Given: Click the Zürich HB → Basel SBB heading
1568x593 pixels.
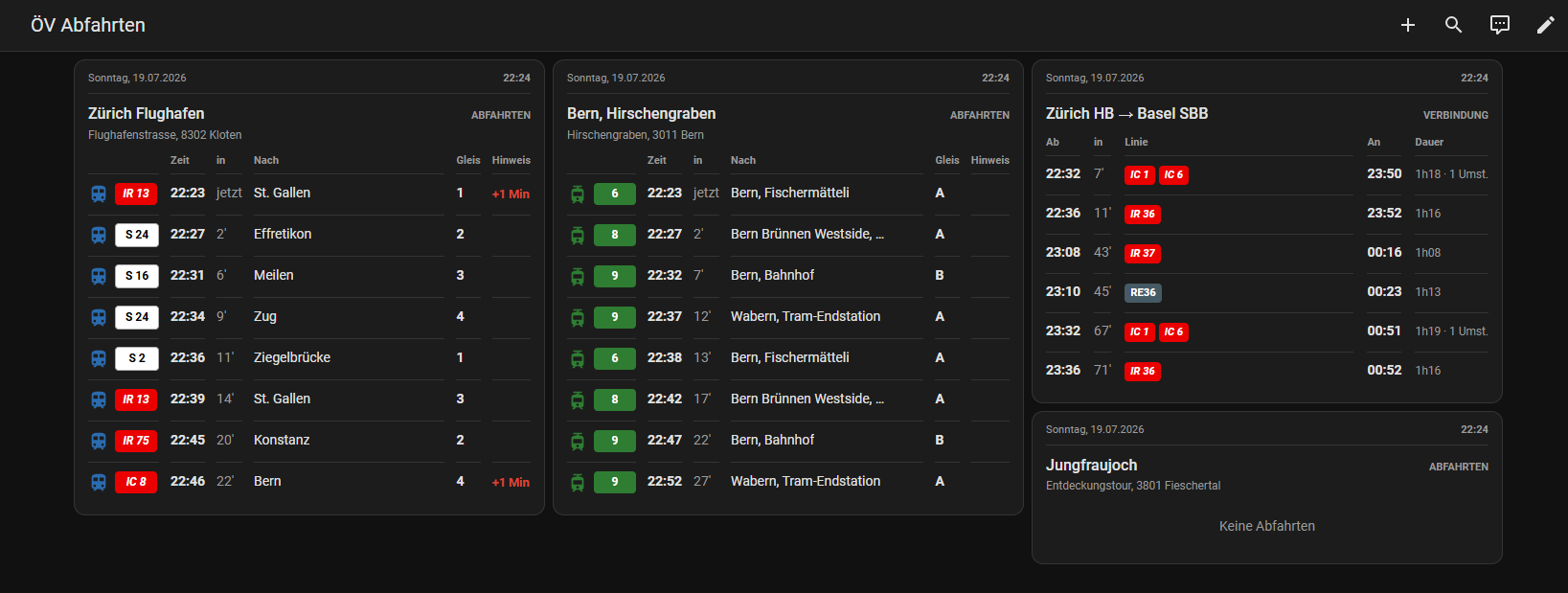Looking at the screenshot, I should pyautogui.click(x=1127, y=113).
